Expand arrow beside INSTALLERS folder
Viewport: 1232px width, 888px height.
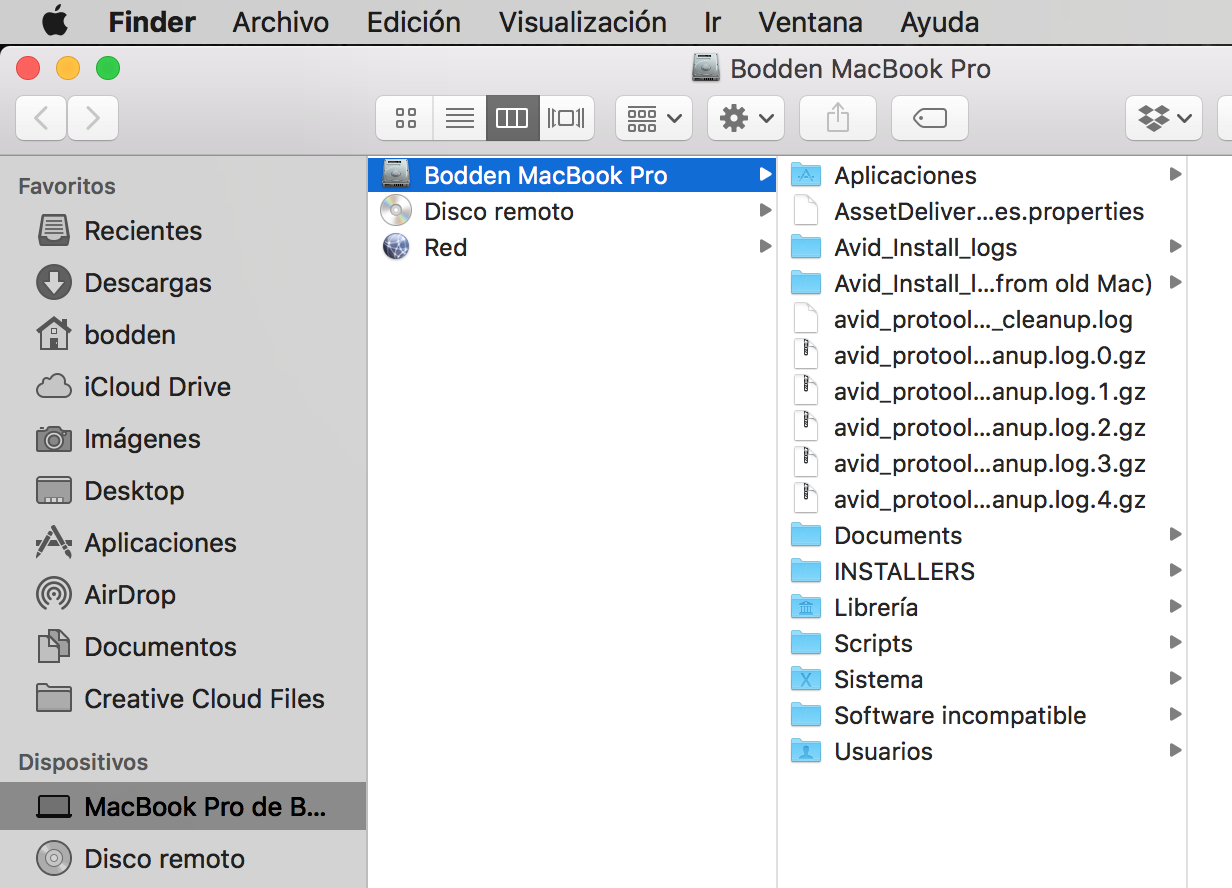1175,571
